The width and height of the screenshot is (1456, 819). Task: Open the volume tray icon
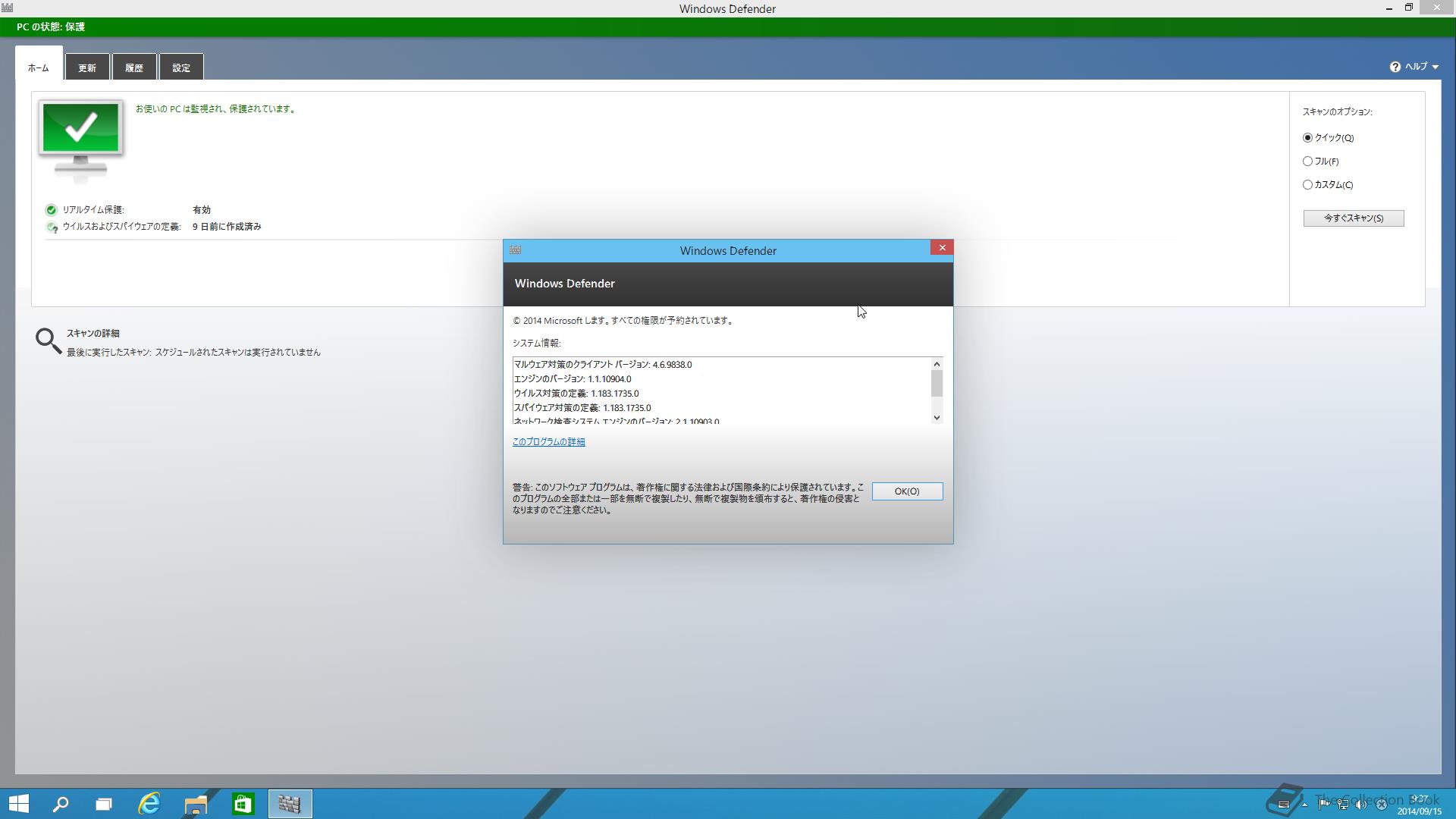pos(1361,805)
